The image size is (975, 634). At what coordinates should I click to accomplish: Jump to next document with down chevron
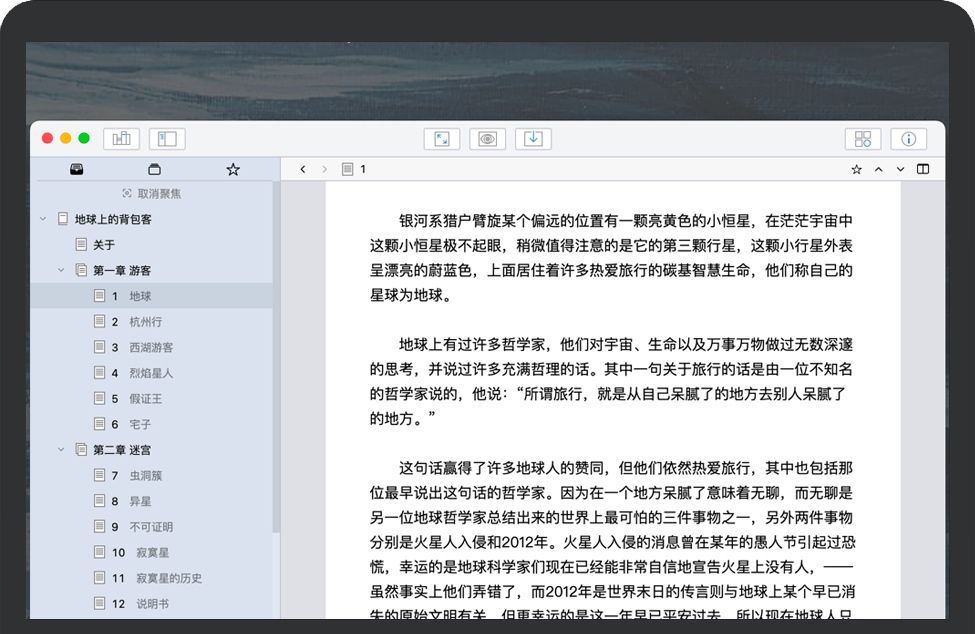click(900, 169)
